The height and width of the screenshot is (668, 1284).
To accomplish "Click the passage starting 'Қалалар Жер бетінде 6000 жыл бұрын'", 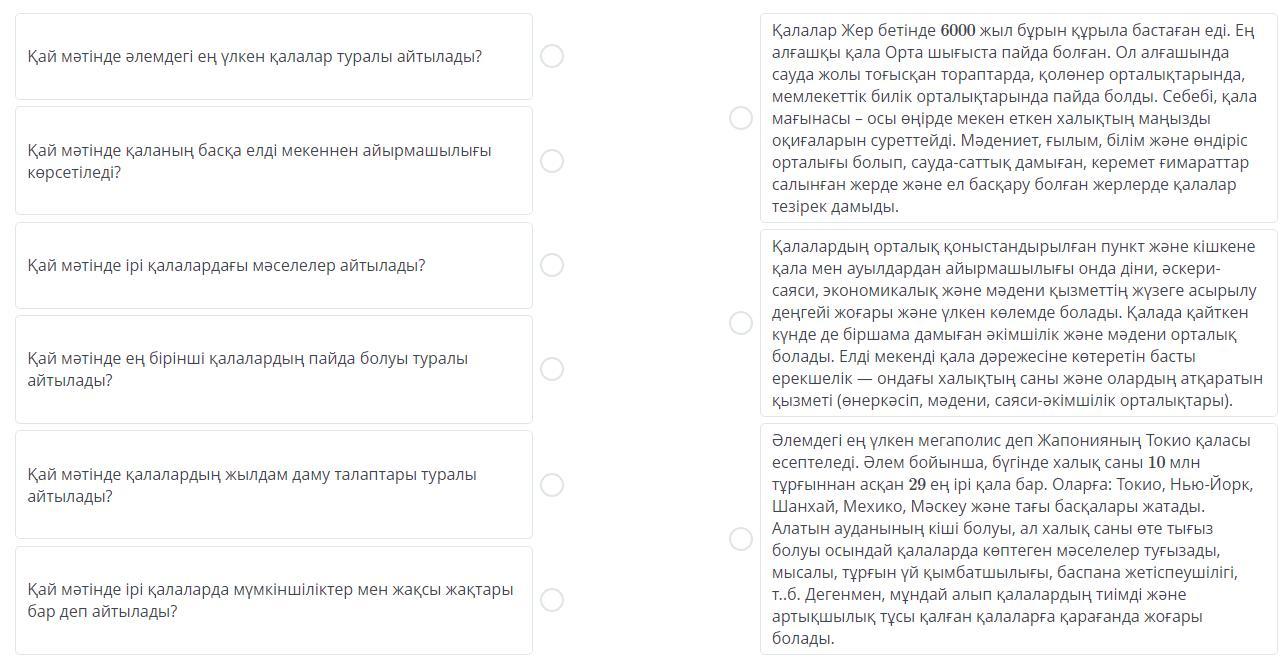I will 1018,118.
